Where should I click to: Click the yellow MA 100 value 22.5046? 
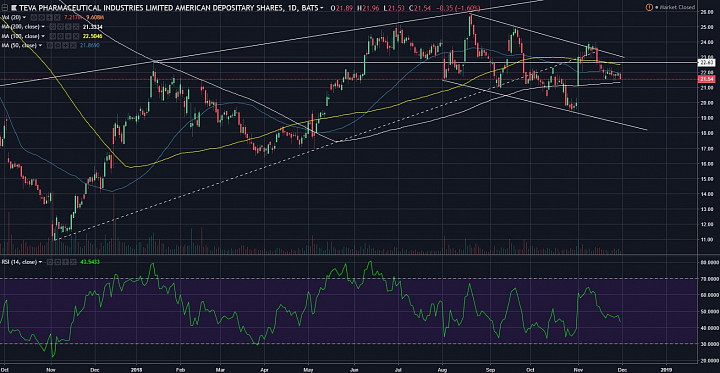pos(92,36)
